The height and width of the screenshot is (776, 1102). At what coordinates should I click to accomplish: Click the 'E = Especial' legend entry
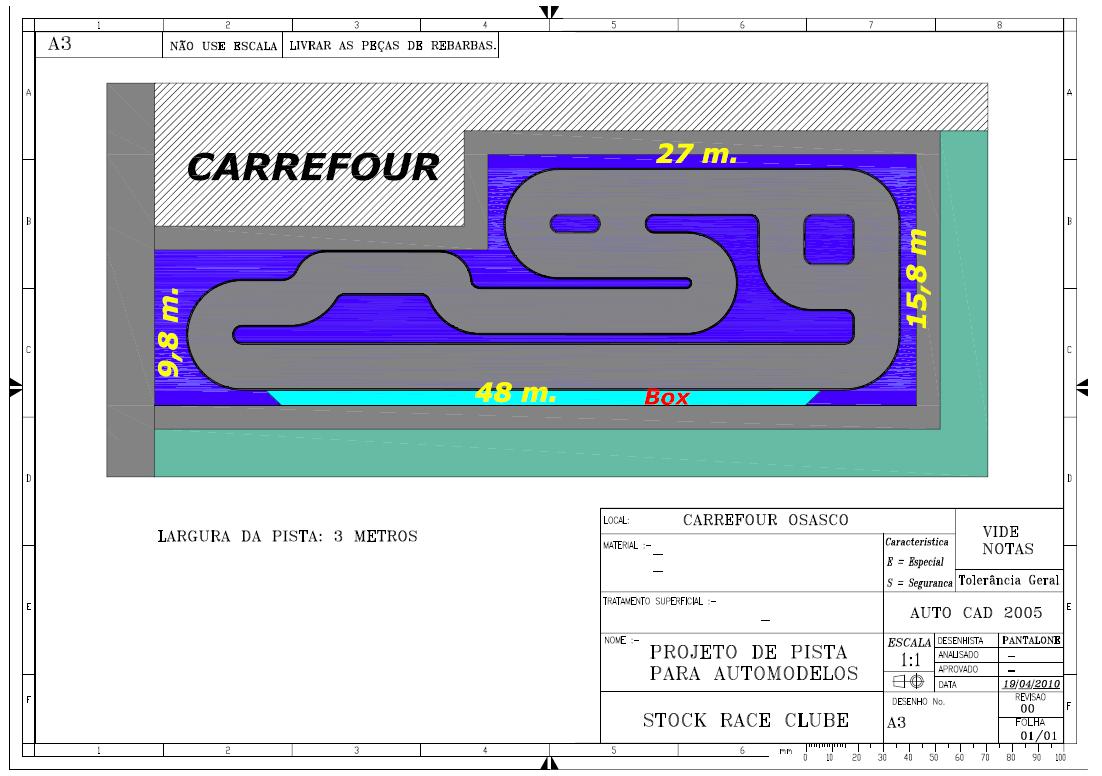(915, 562)
